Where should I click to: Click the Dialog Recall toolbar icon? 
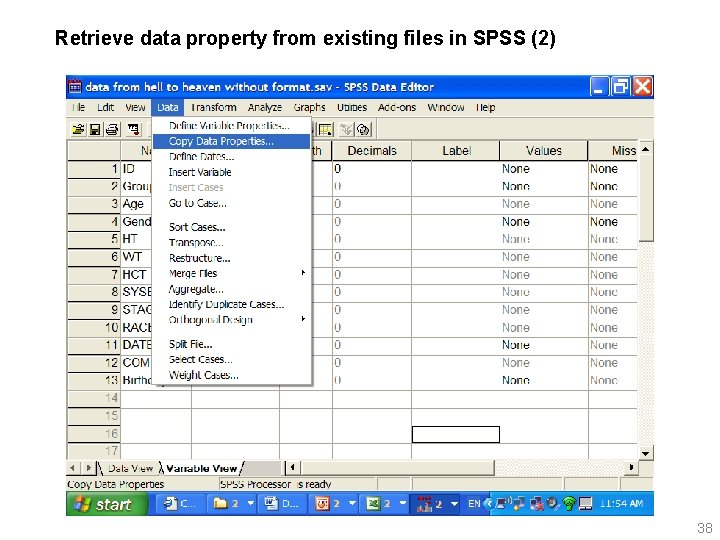pyautogui.click(x=134, y=130)
